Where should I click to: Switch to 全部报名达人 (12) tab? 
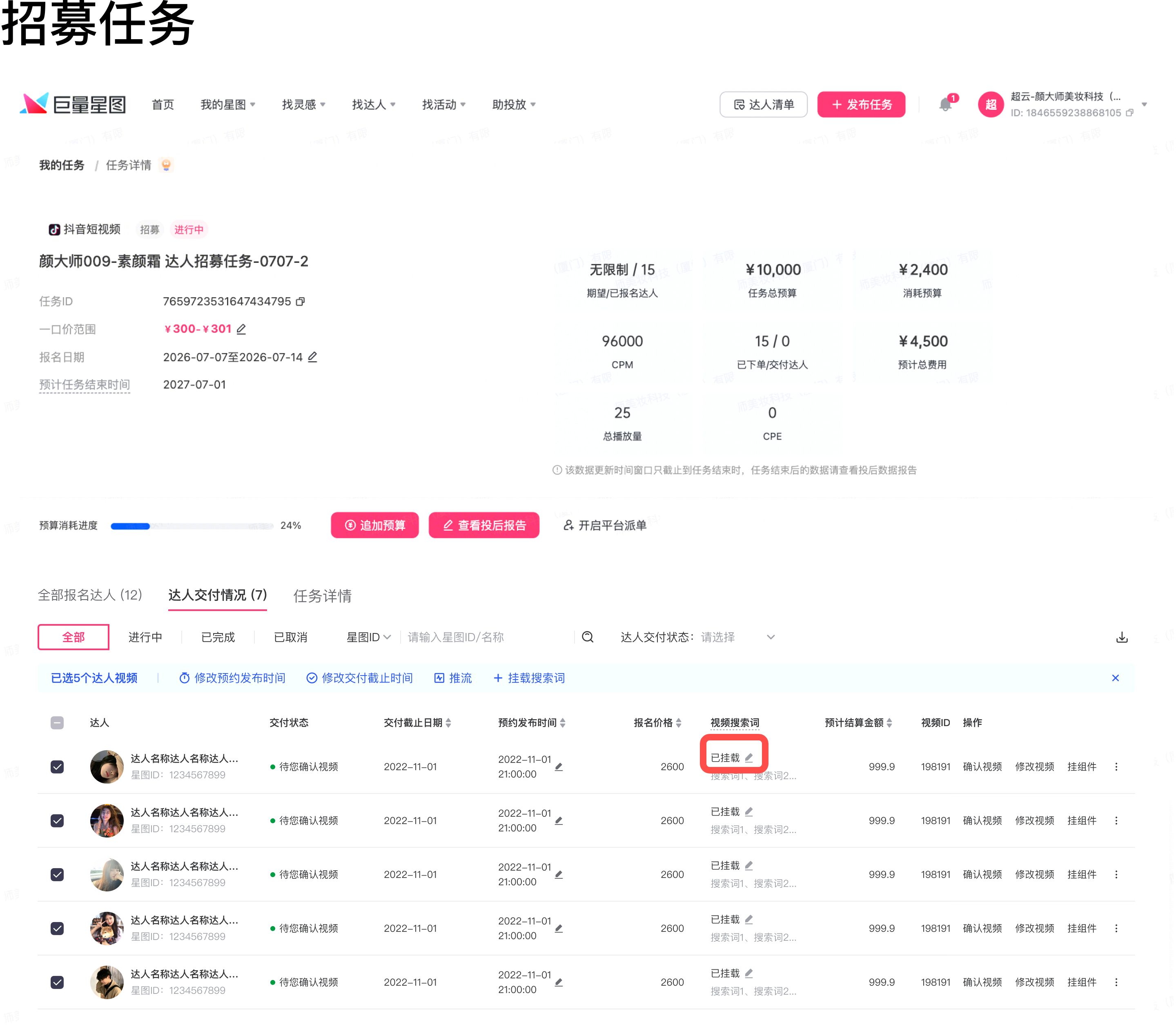(89, 595)
